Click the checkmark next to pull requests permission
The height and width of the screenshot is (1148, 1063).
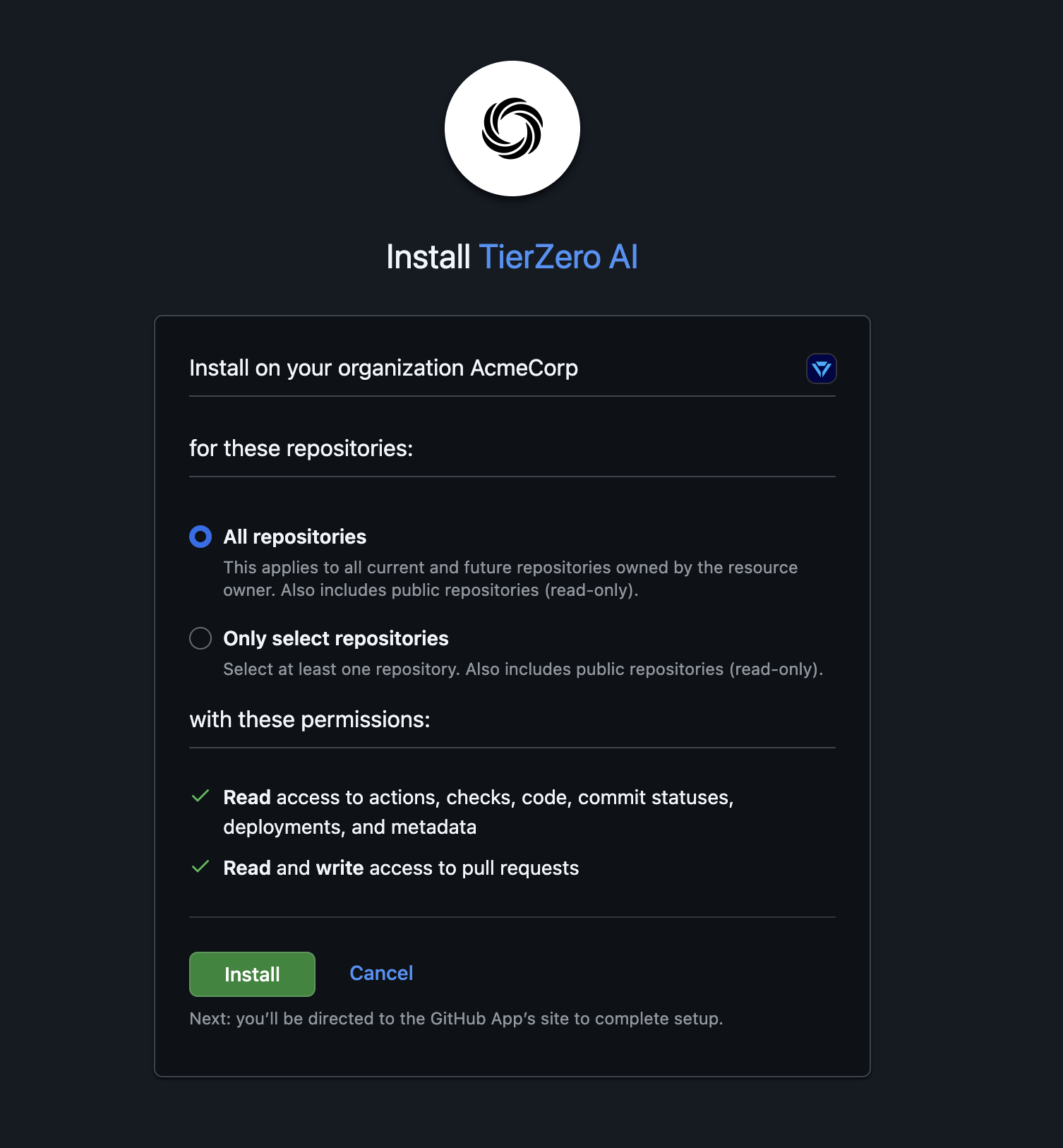click(200, 867)
